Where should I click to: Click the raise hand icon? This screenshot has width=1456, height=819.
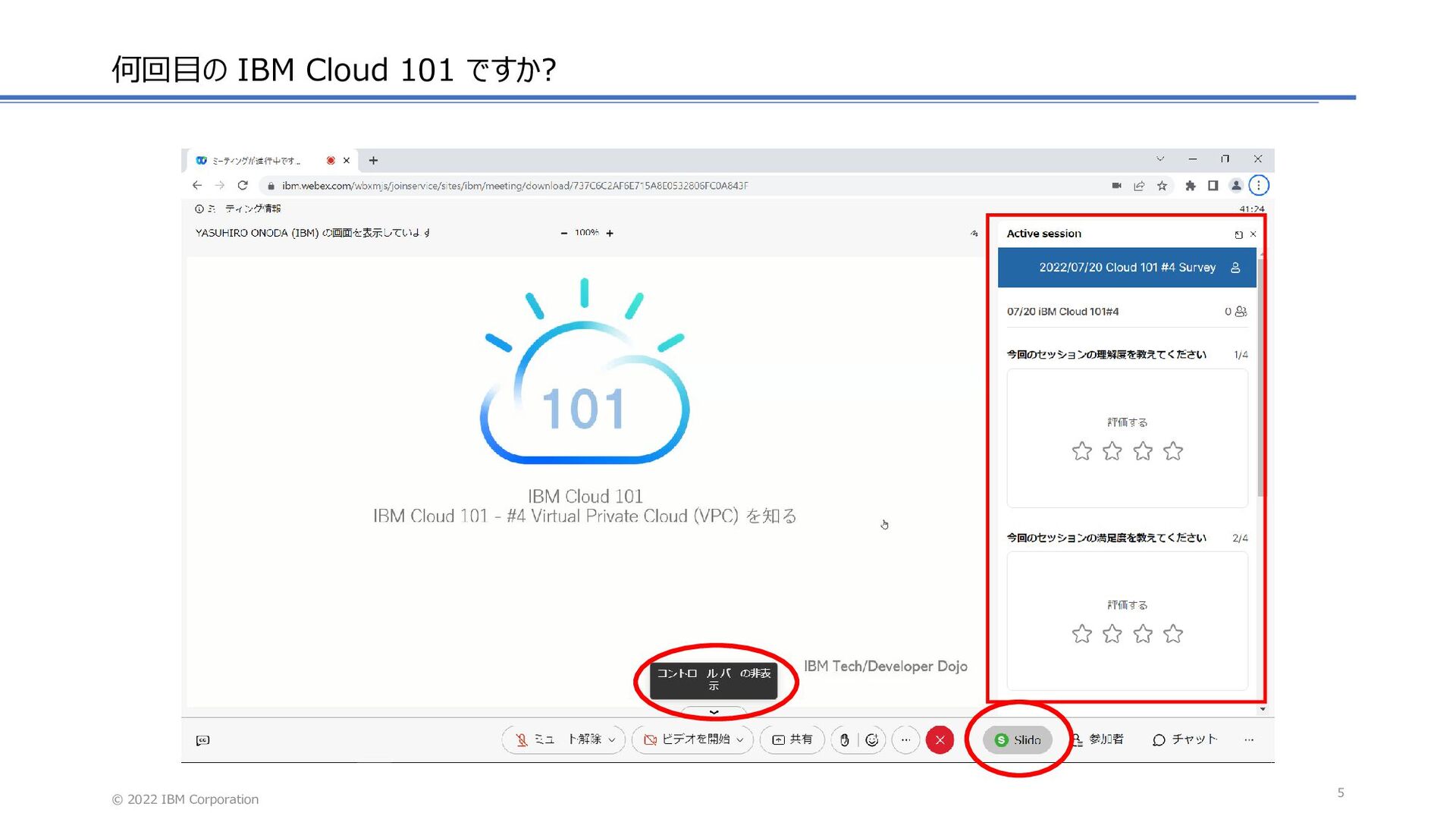tap(844, 740)
